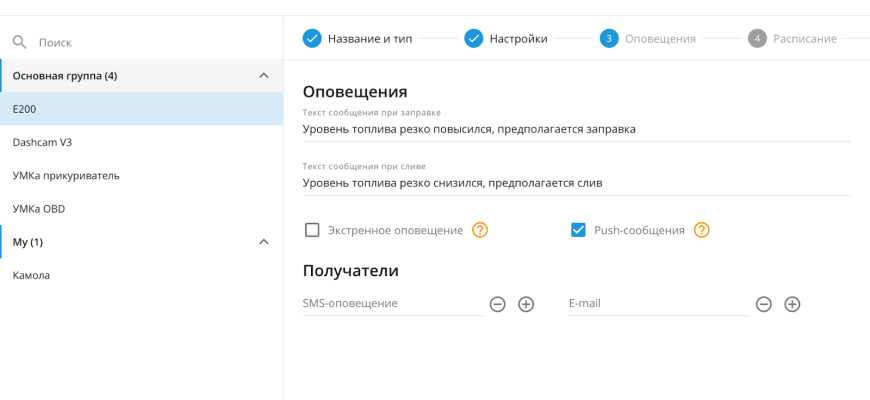
Task: Click the minus icon next to SMS-оповещение
Action: click(497, 304)
